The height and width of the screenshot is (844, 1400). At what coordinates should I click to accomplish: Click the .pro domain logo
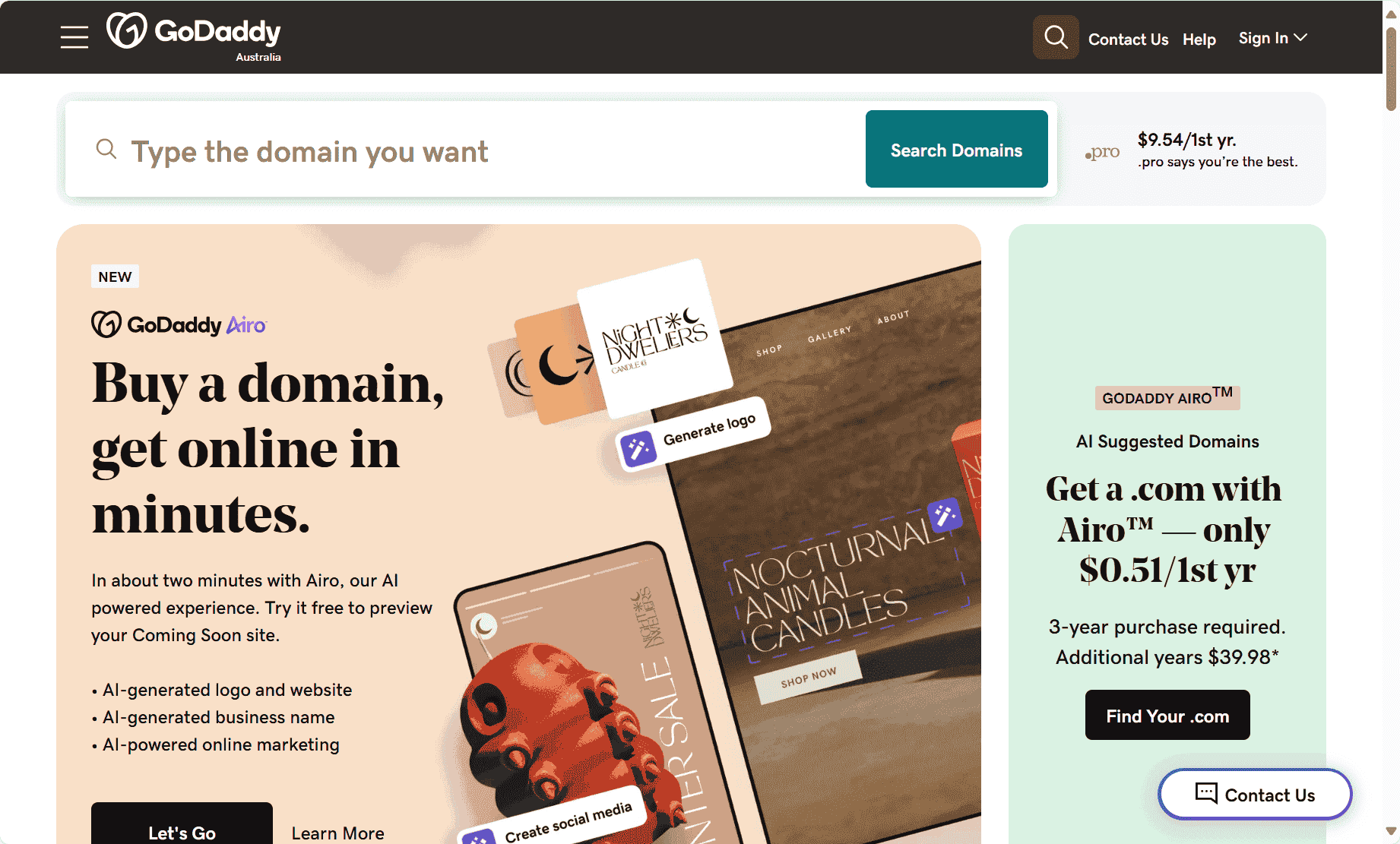tap(1102, 152)
